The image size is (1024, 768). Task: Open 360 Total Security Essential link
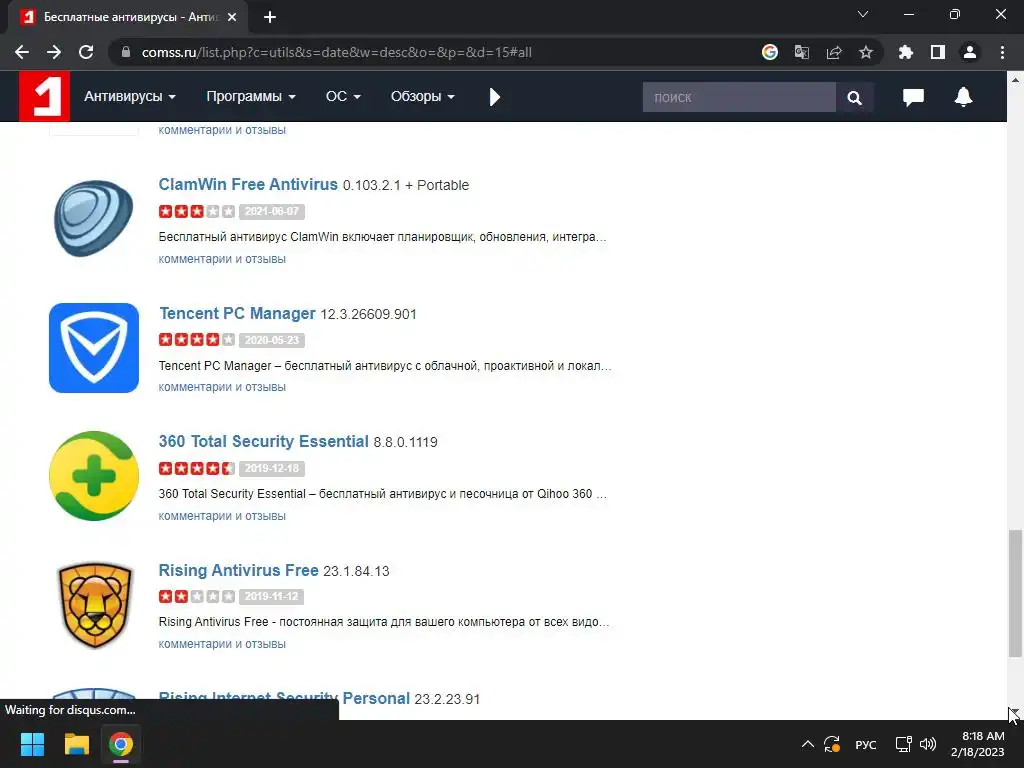pyautogui.click(x=264, y=441)
